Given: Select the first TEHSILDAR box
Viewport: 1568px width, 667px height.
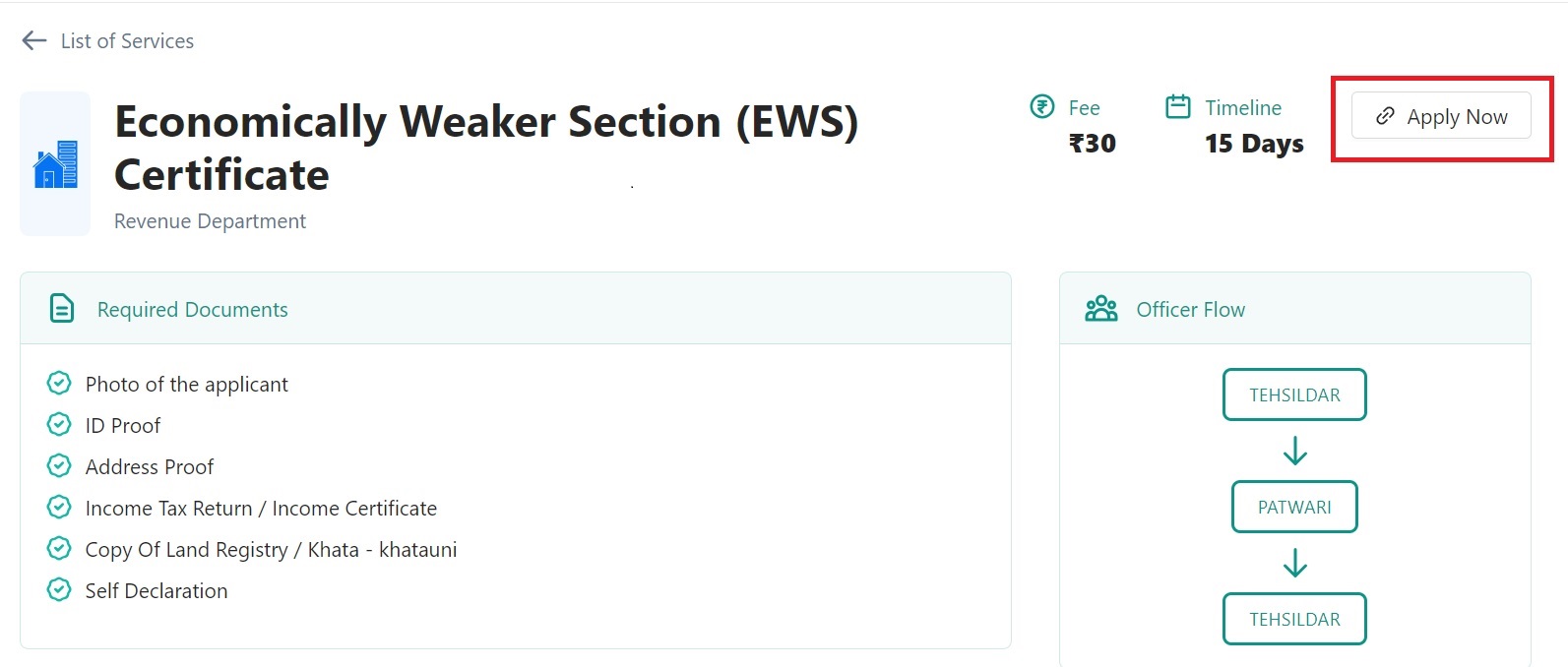Looking at the screenshot, I should pyautogui.click(x=1294, y=394).
